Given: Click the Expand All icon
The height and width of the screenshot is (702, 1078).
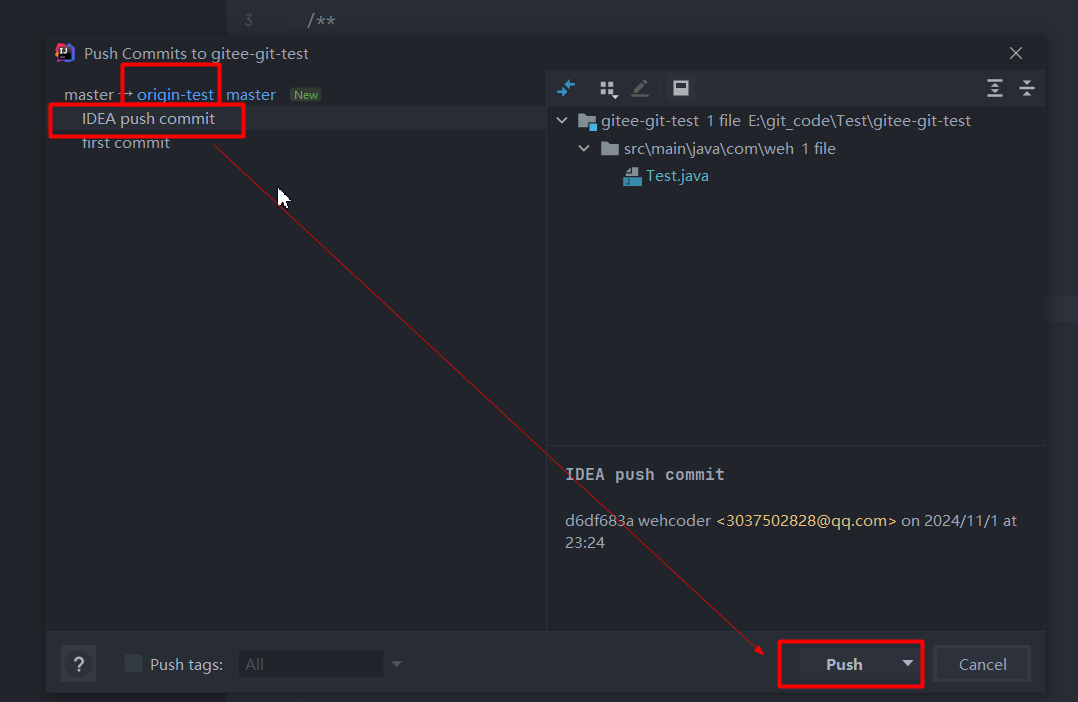Looking at the screenshot, I should (x=995, y=88).
